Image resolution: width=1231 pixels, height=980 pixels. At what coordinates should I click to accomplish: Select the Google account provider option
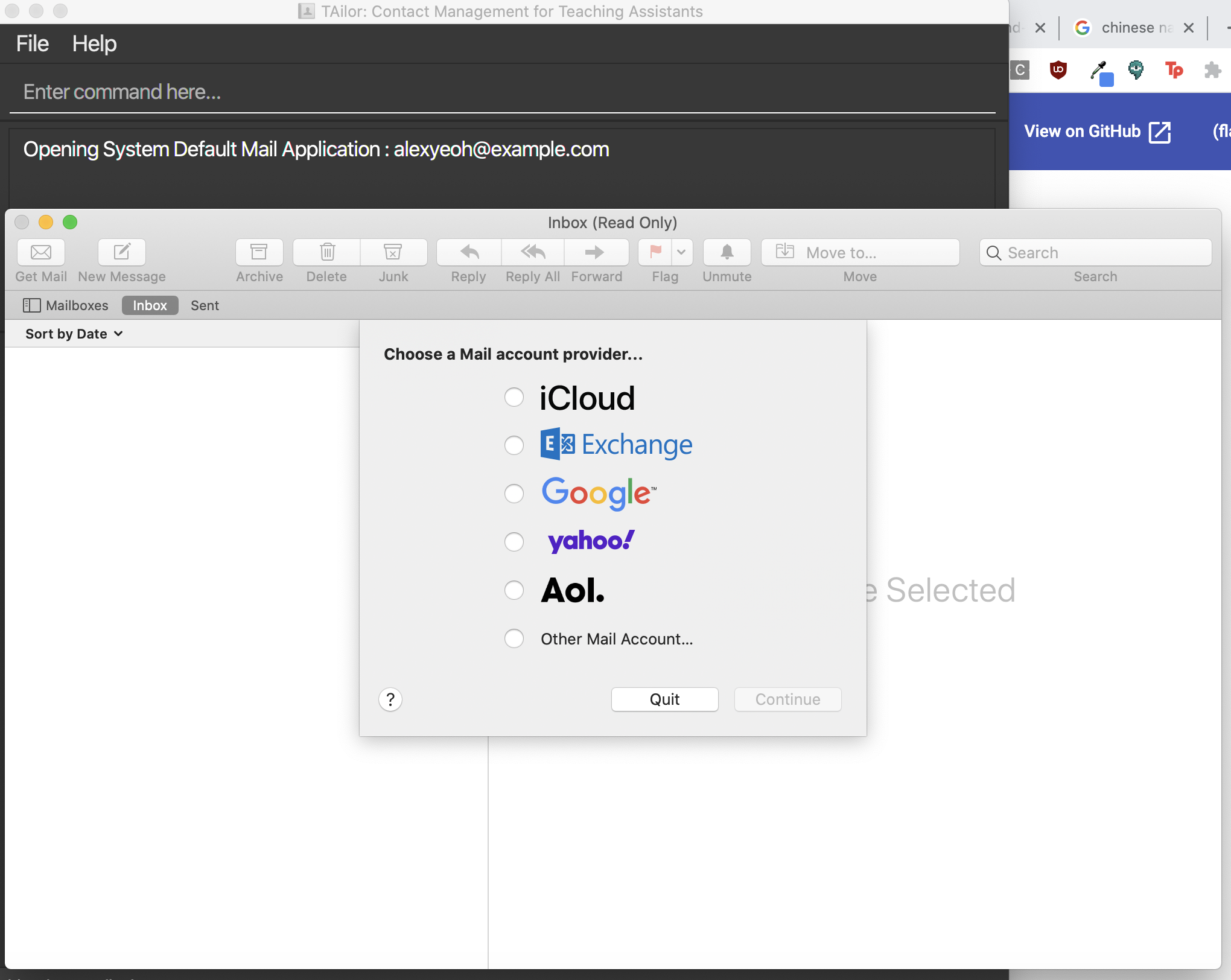tap(514, 494)
